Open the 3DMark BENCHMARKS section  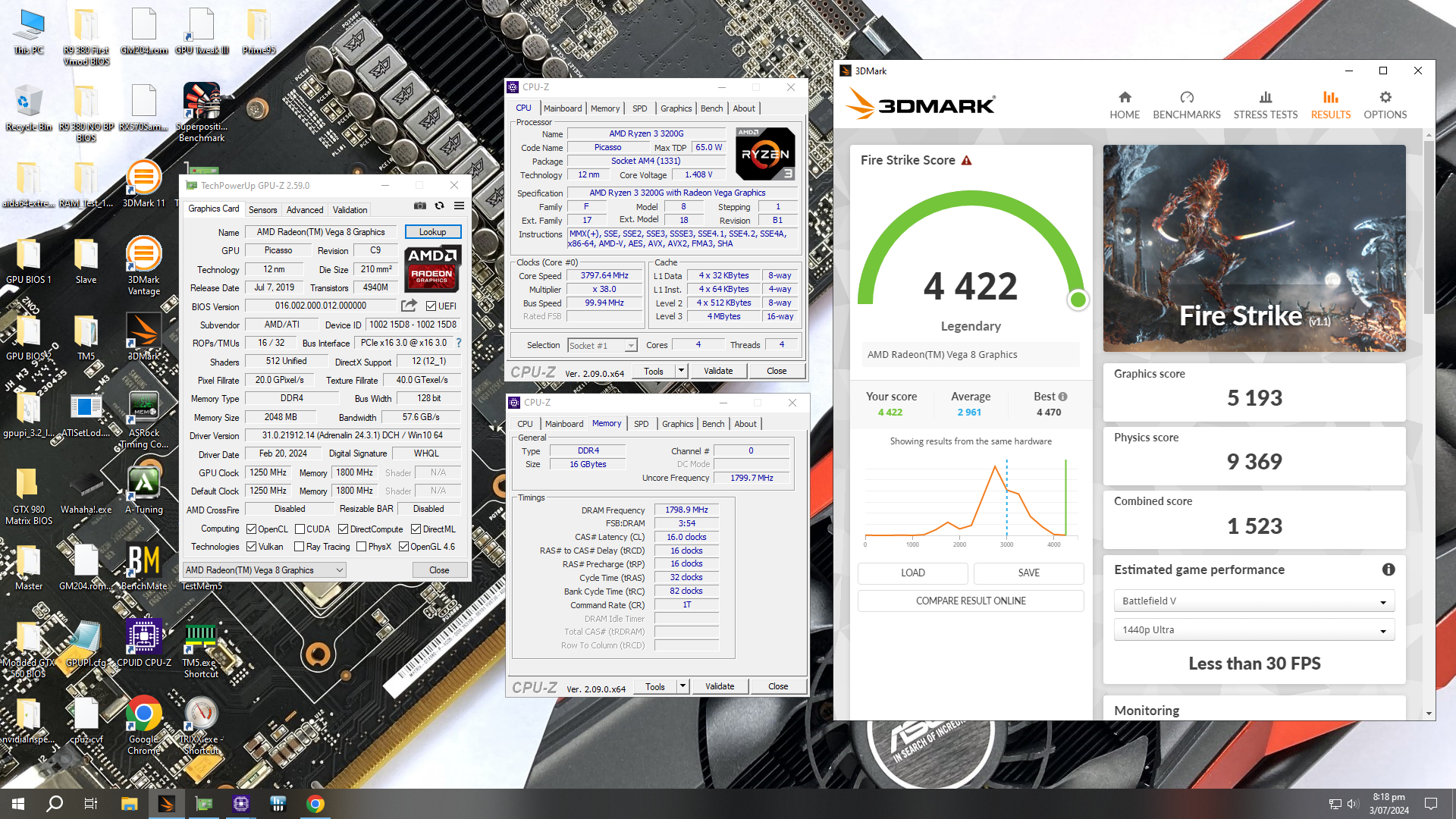pyautogui.click(x=1187, y=105)
